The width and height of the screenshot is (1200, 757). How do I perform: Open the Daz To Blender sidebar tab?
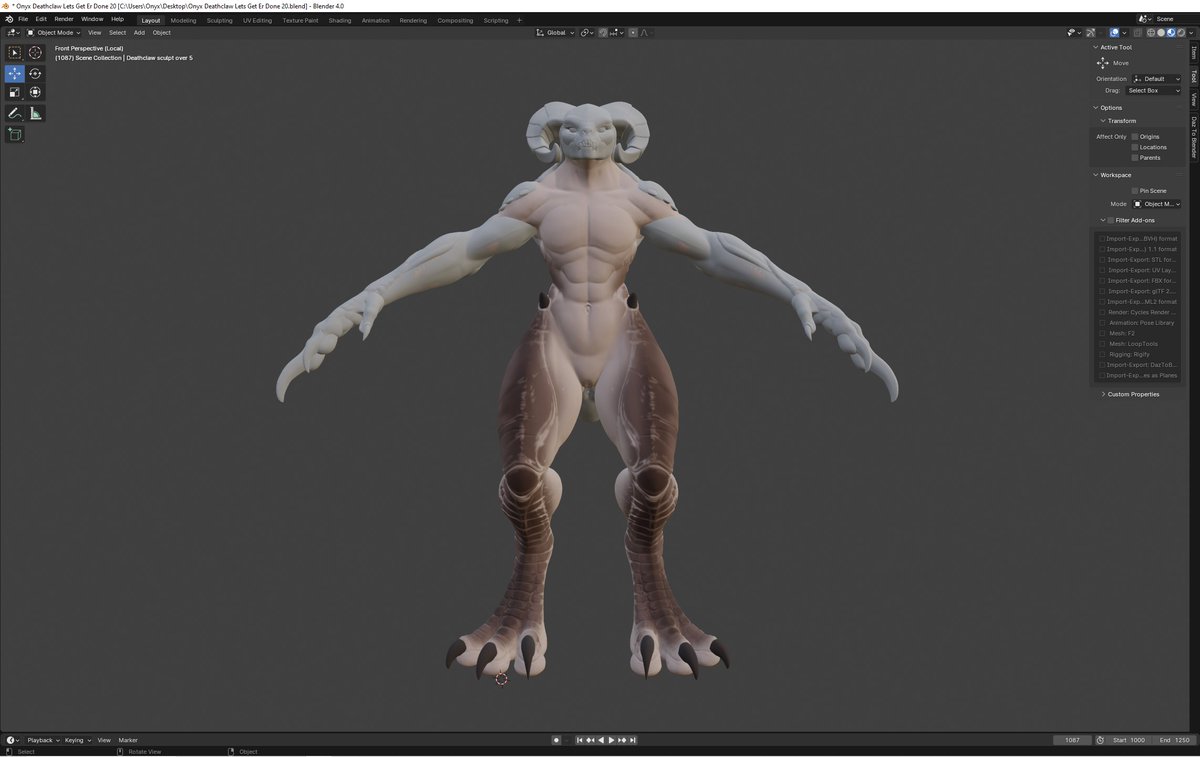[x=1194, y=137]
